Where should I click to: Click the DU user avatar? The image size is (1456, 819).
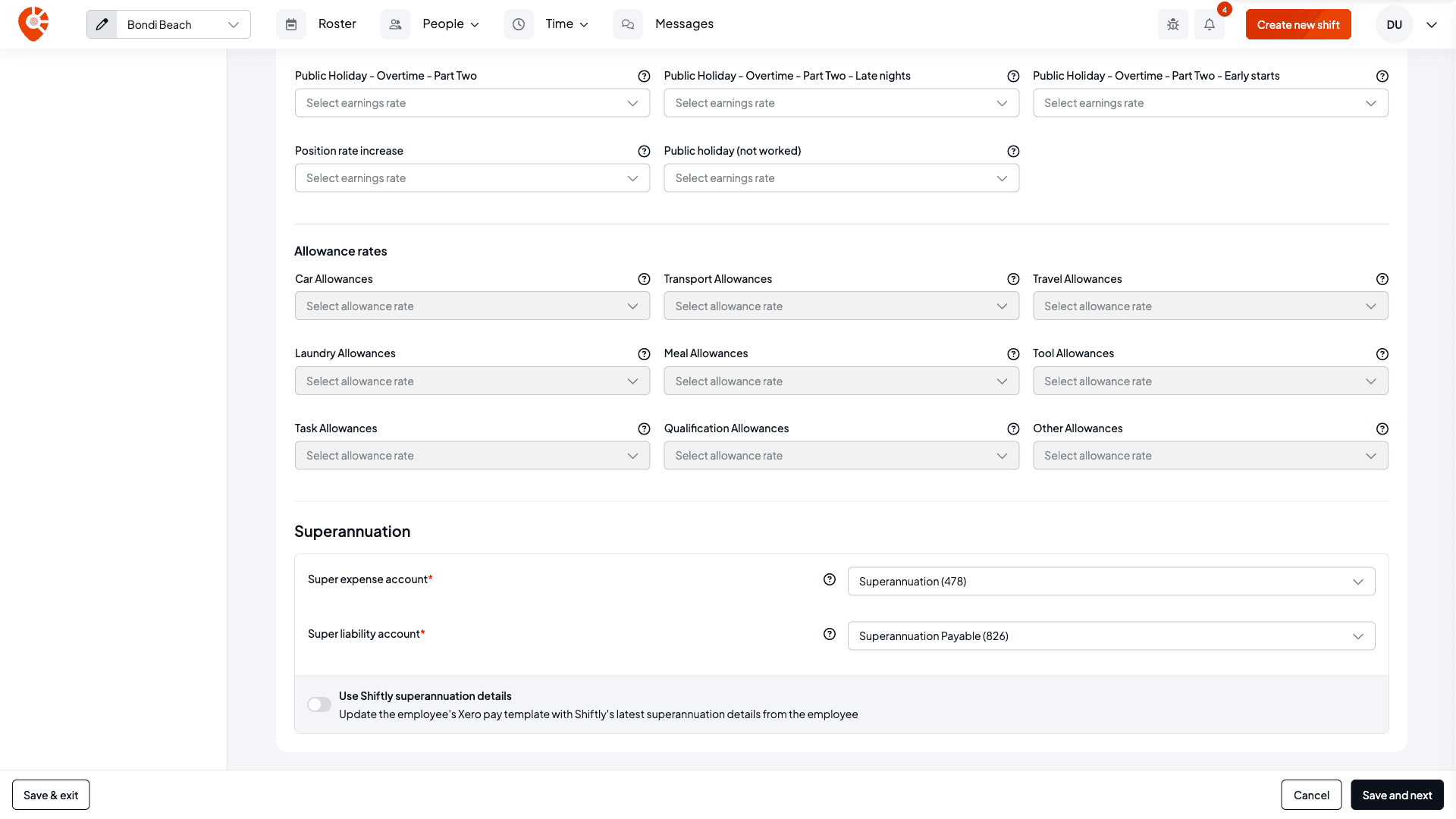[x=1395, y=24]
